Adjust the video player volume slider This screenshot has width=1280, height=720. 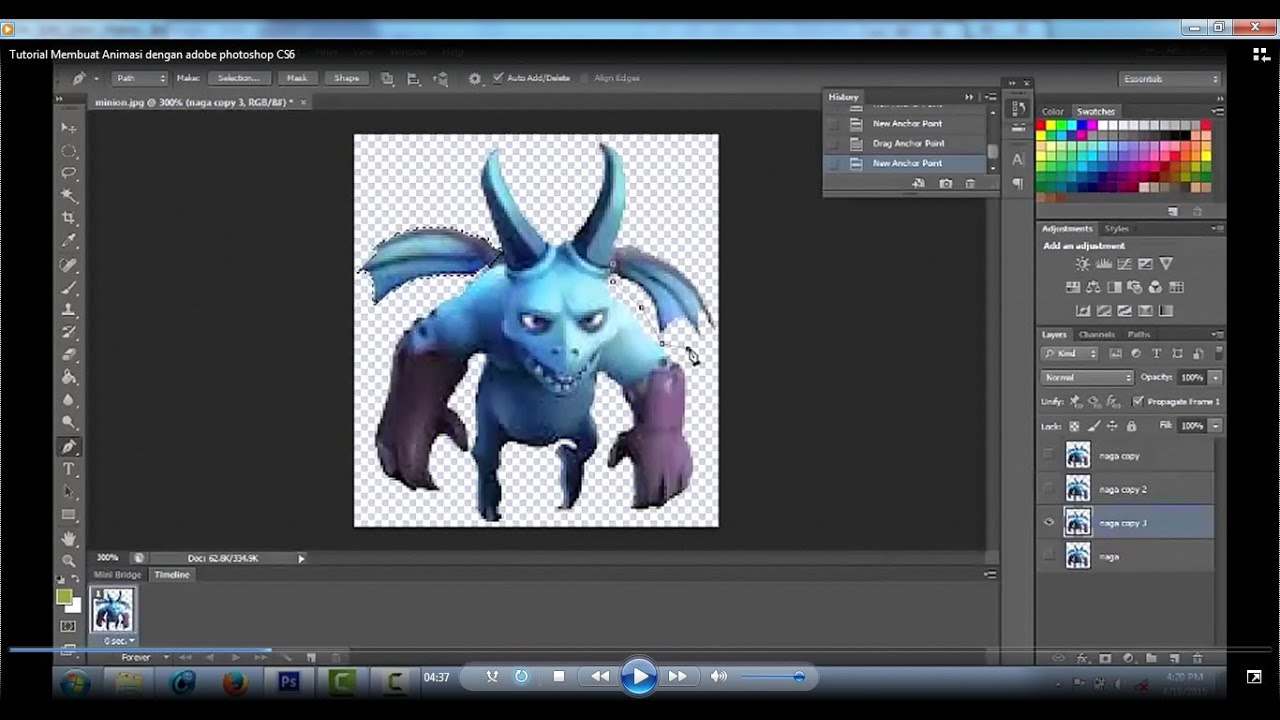(773, 677)
